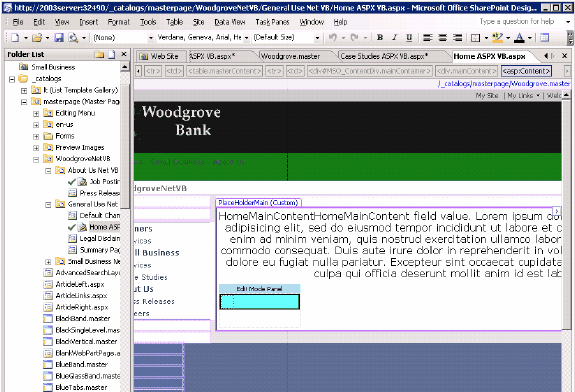Open the Borders dropdown arrow
575x392 pixels.
486,38
